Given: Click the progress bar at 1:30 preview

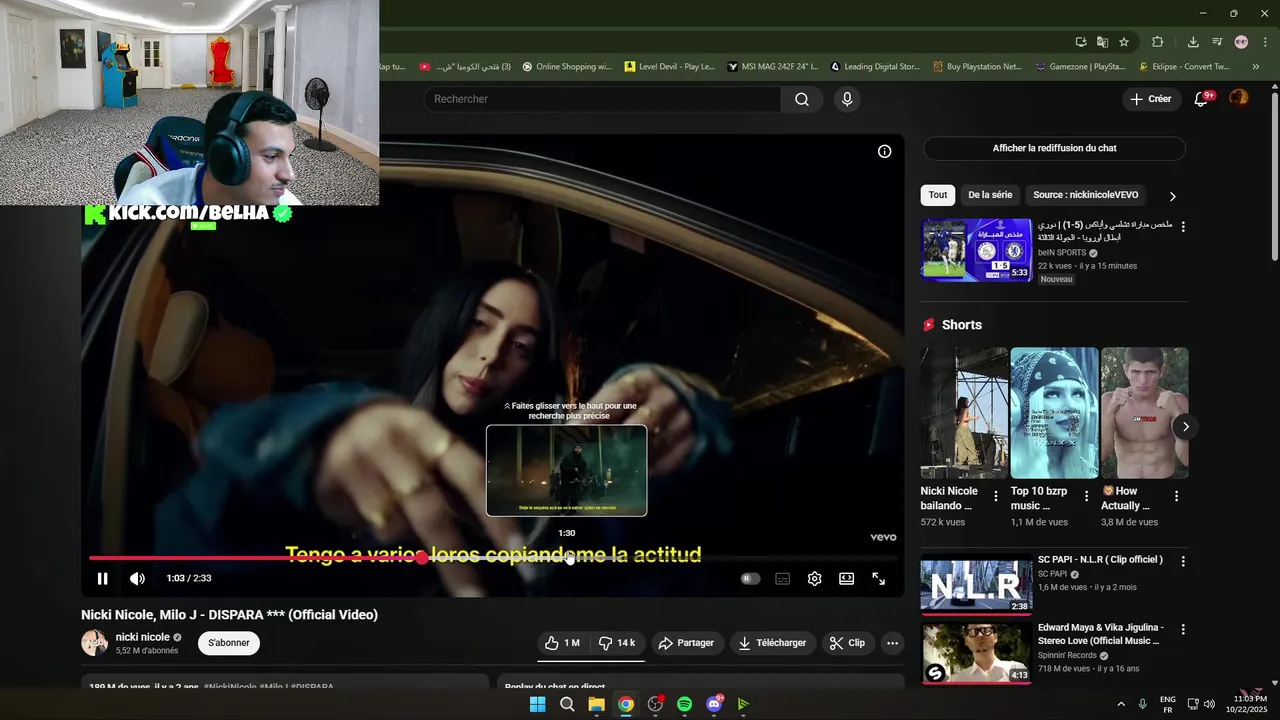Looking at the screenshot, I should tap(567, 558).
